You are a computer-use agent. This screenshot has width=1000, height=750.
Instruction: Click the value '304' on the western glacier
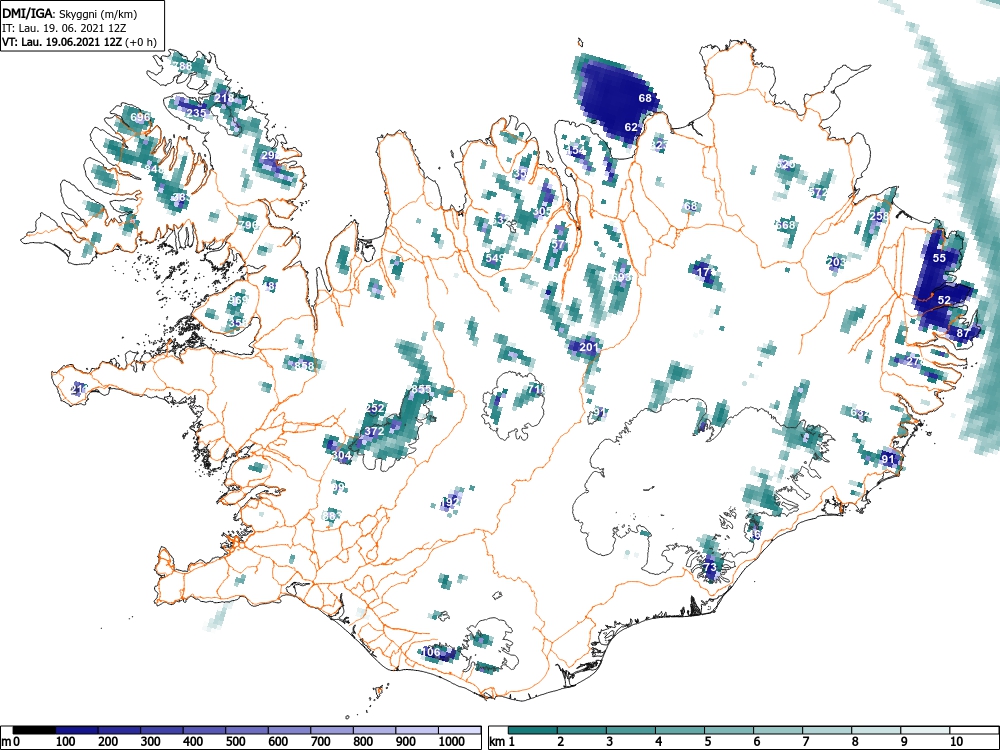click(342, 455)
